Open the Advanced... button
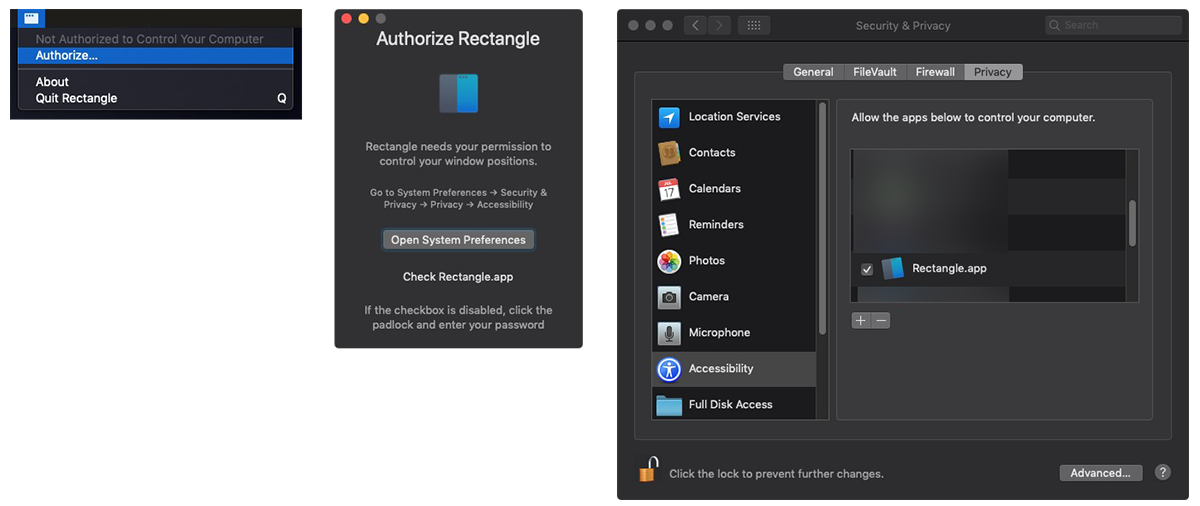 pos(1100,473)
